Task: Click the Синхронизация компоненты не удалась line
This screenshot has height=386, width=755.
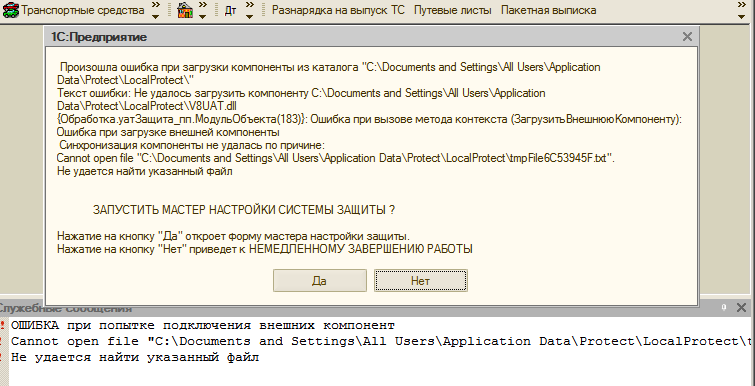Action: (193, 145)
